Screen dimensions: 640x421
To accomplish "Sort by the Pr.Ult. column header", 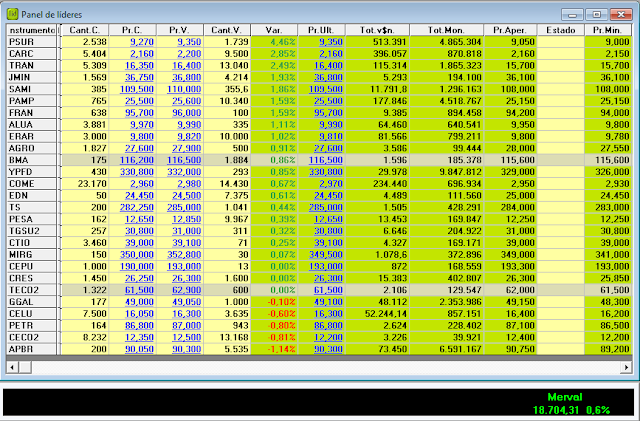I will tap(321, 30).
